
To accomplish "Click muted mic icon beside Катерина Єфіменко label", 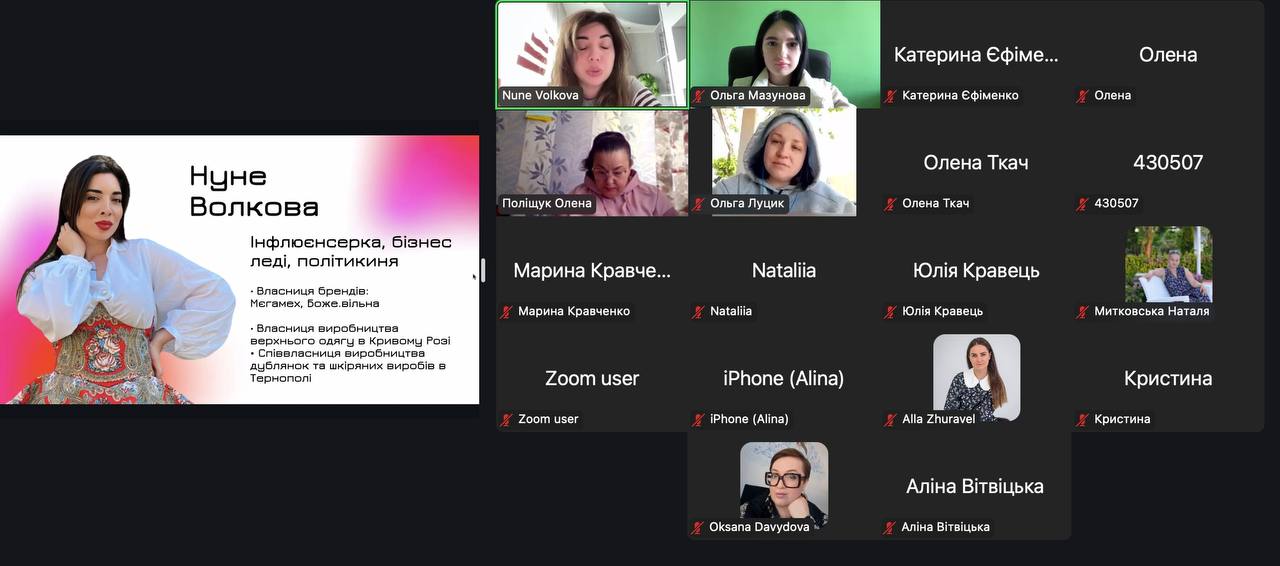I will (890, 96).
